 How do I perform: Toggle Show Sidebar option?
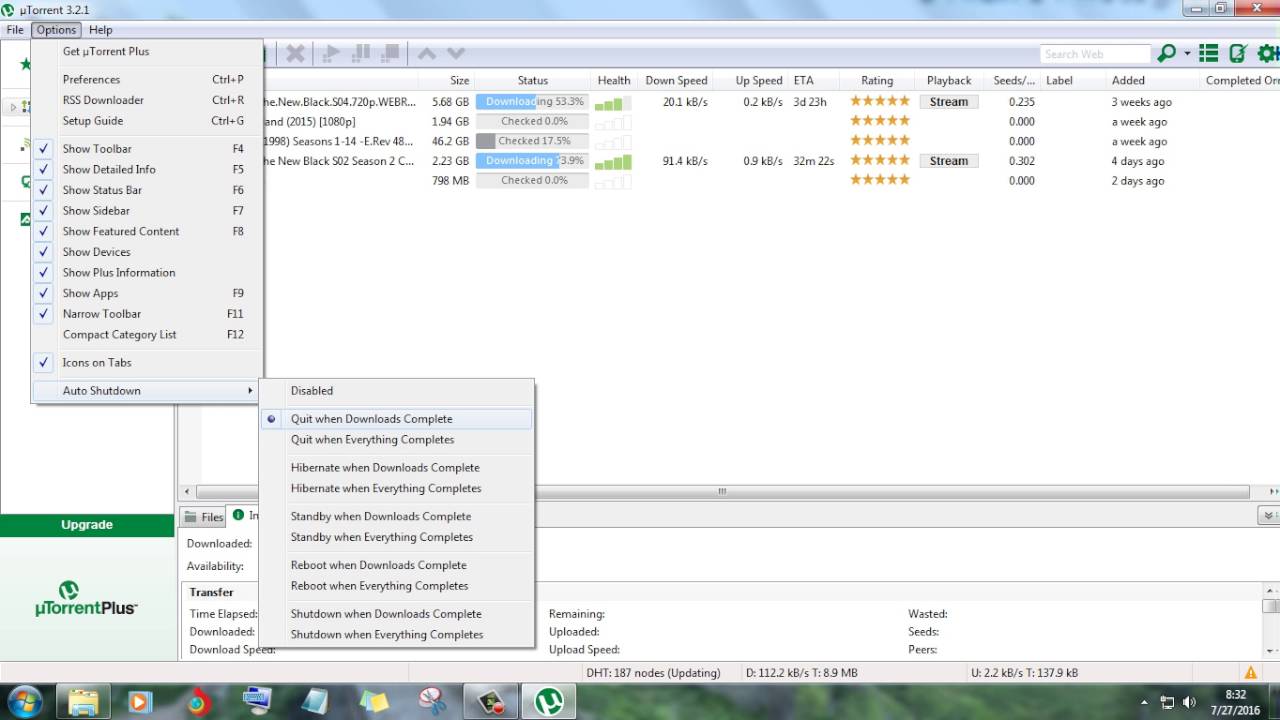pos(147,211)
